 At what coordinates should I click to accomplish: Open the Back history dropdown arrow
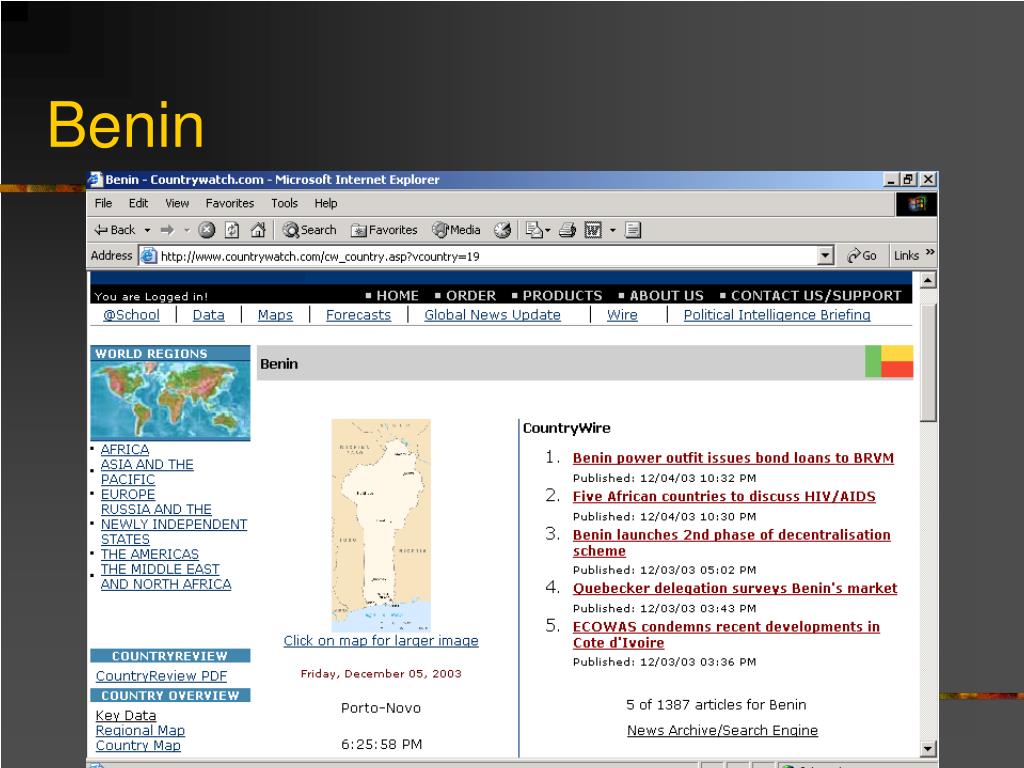click(x=148, y=230)
